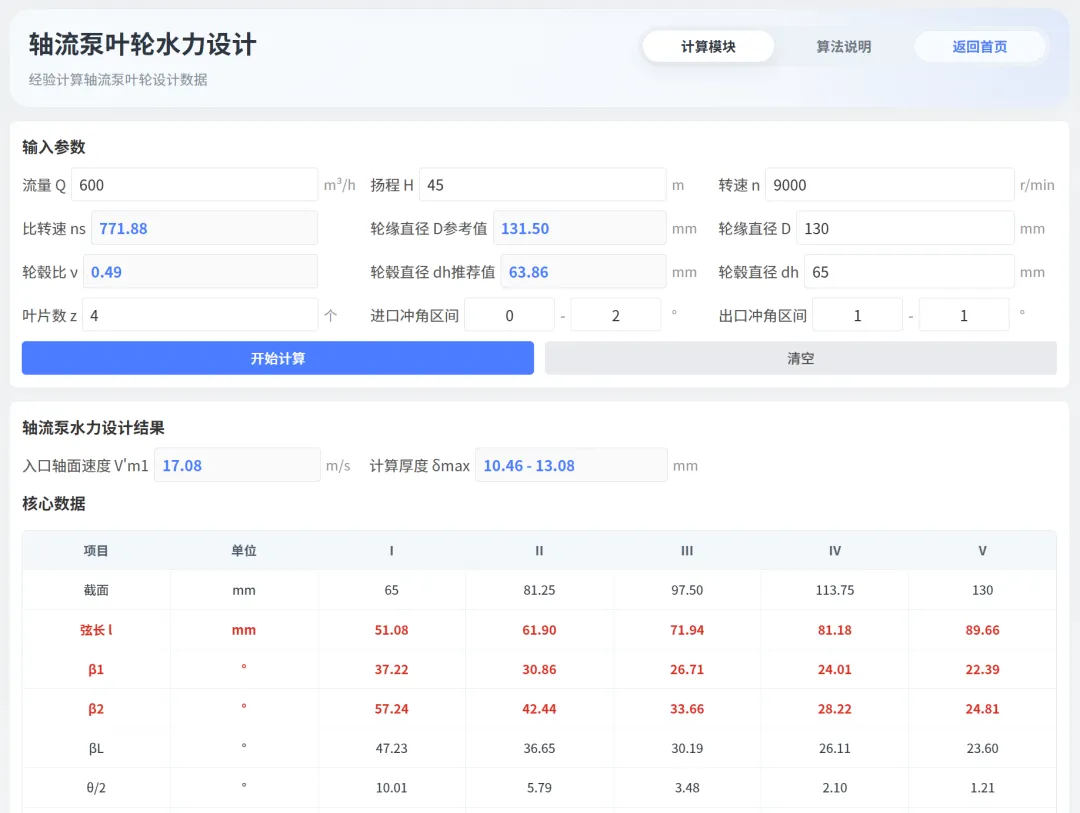Click the 进口冲角区间 lower bound field

tap(509, 315)
